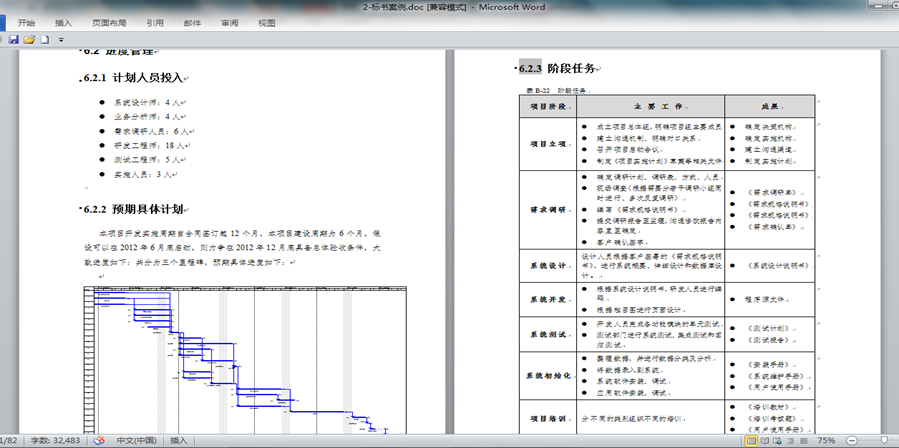Click the bullet 研发工程师: 18人
This screenshot has height=448, width=899.
click(x=149, y=146)
